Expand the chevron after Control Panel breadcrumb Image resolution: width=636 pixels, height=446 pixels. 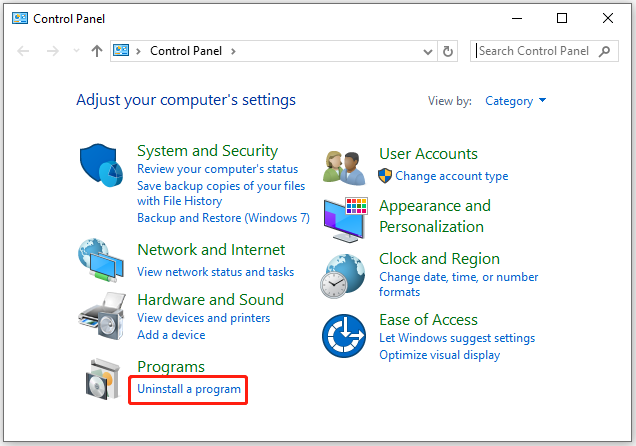click(233, 51)
